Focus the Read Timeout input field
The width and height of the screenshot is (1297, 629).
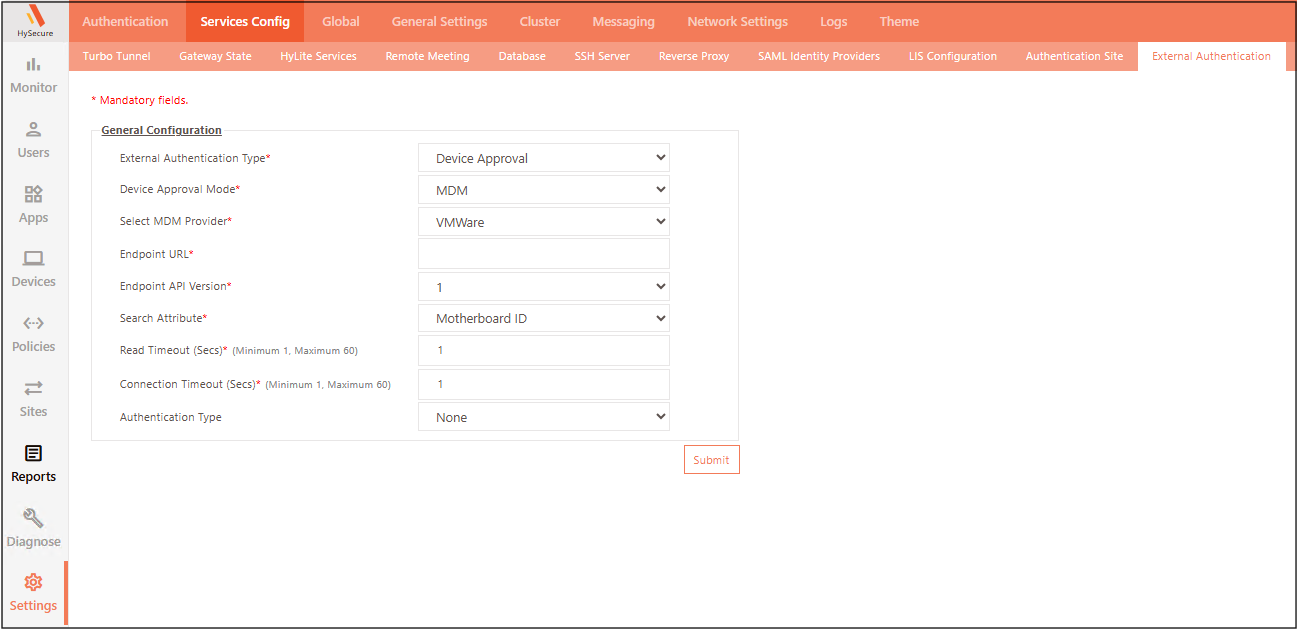point(543,350)
